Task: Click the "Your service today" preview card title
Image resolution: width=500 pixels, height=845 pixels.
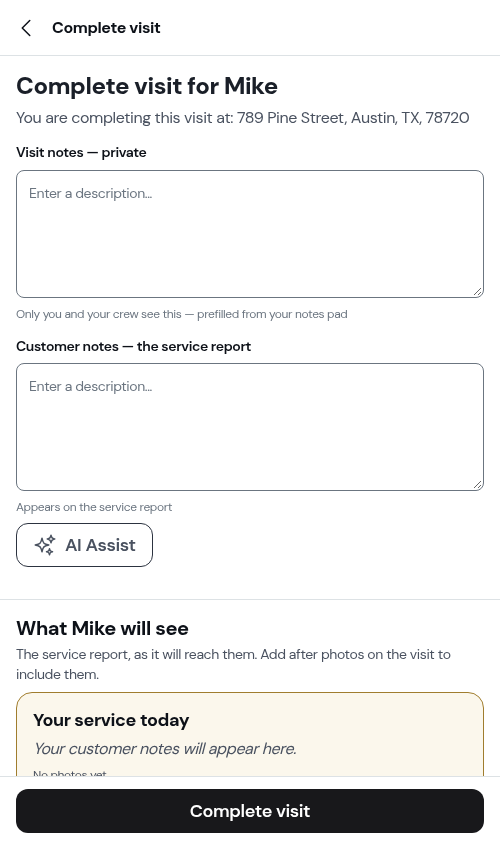Action: [x=111, y=720]
